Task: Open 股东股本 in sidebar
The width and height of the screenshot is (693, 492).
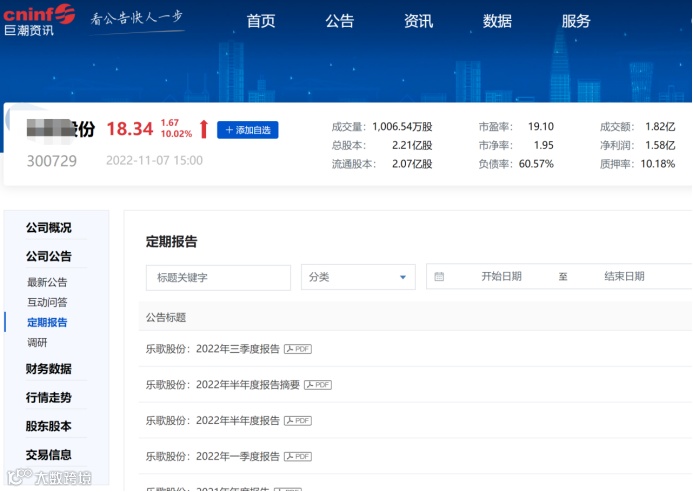Action: click(x=49, y=426)
